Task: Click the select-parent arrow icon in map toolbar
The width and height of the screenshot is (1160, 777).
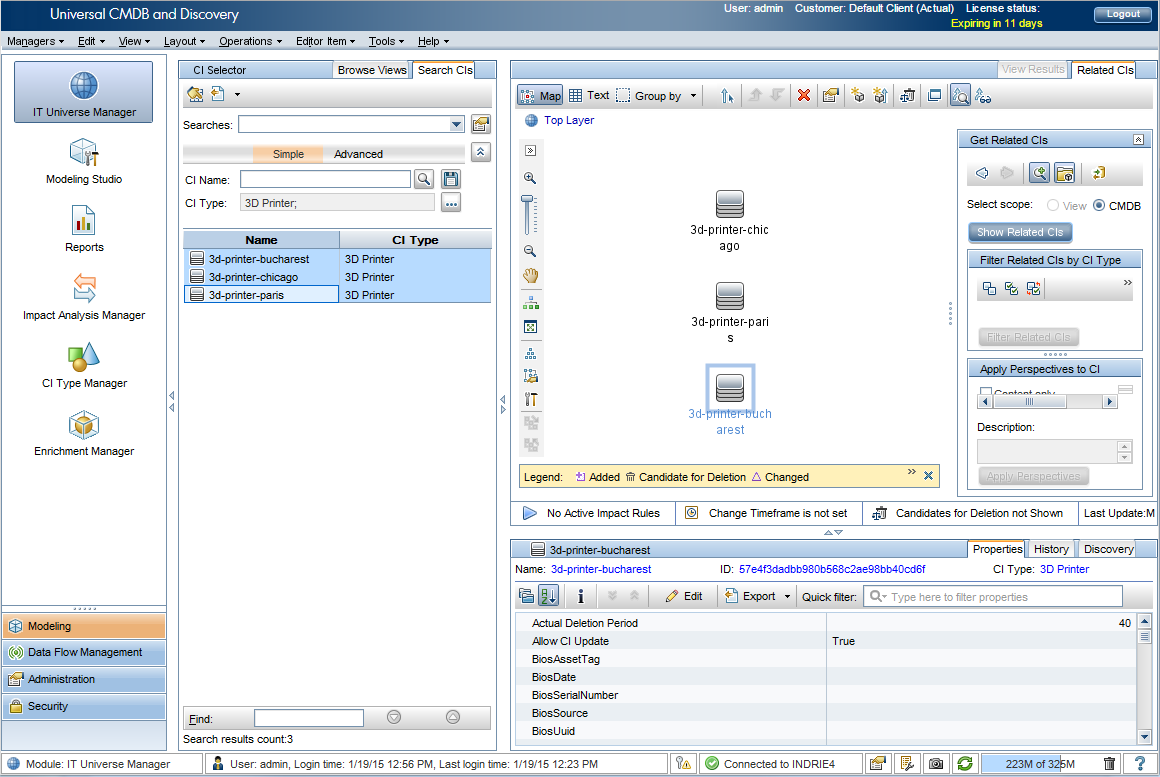Action: pyautogui.click(x=727, y=95)
